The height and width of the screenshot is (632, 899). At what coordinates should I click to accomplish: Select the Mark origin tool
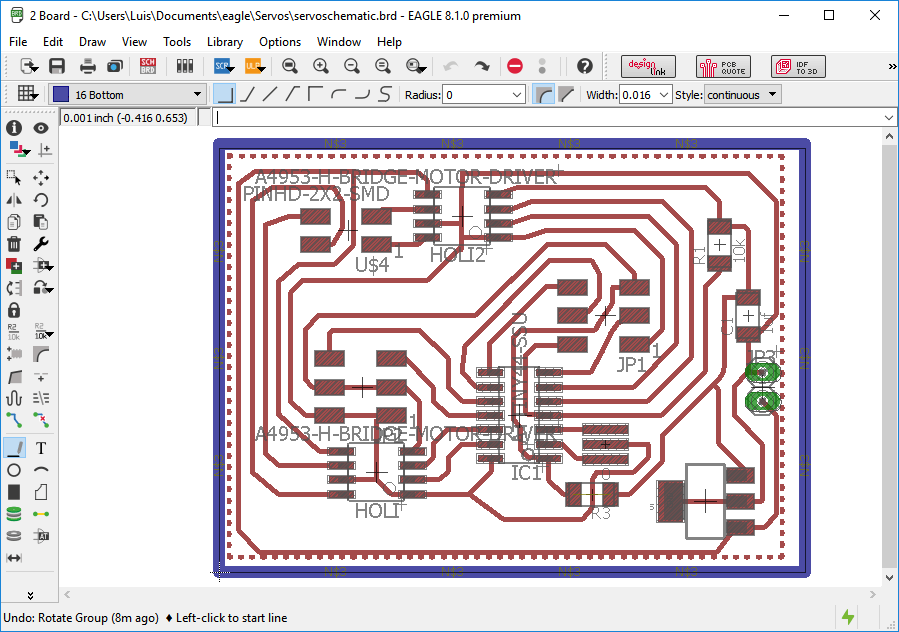tap(45, 150)
